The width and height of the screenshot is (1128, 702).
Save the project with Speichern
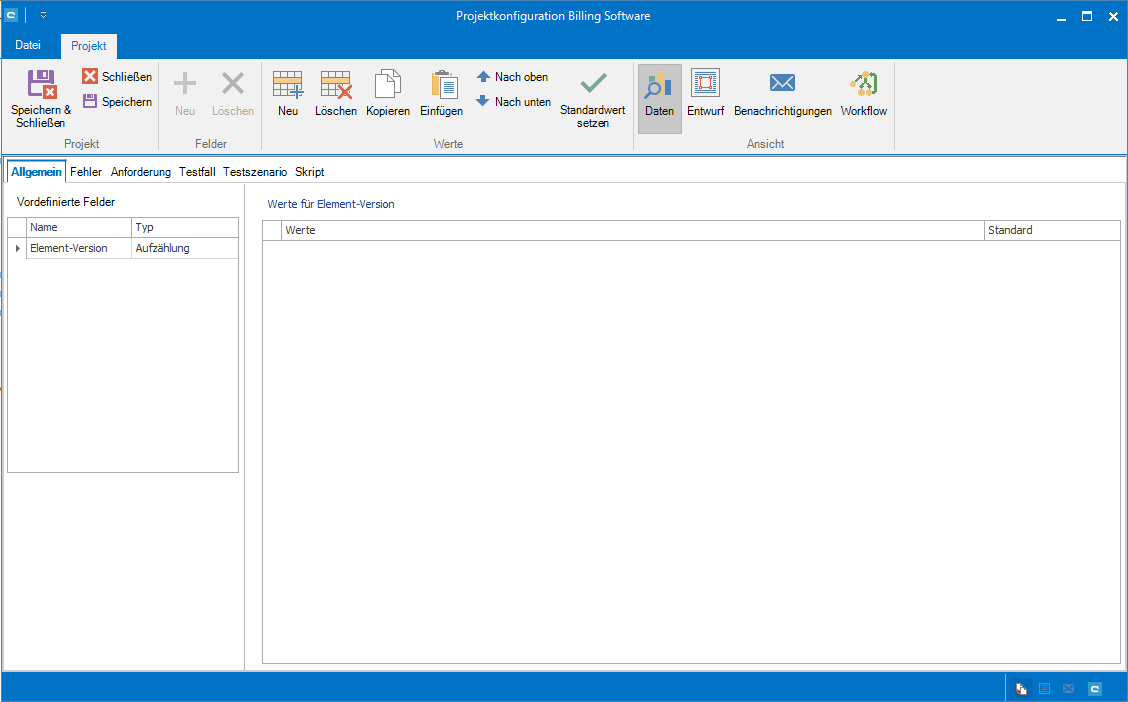point(117,101)
